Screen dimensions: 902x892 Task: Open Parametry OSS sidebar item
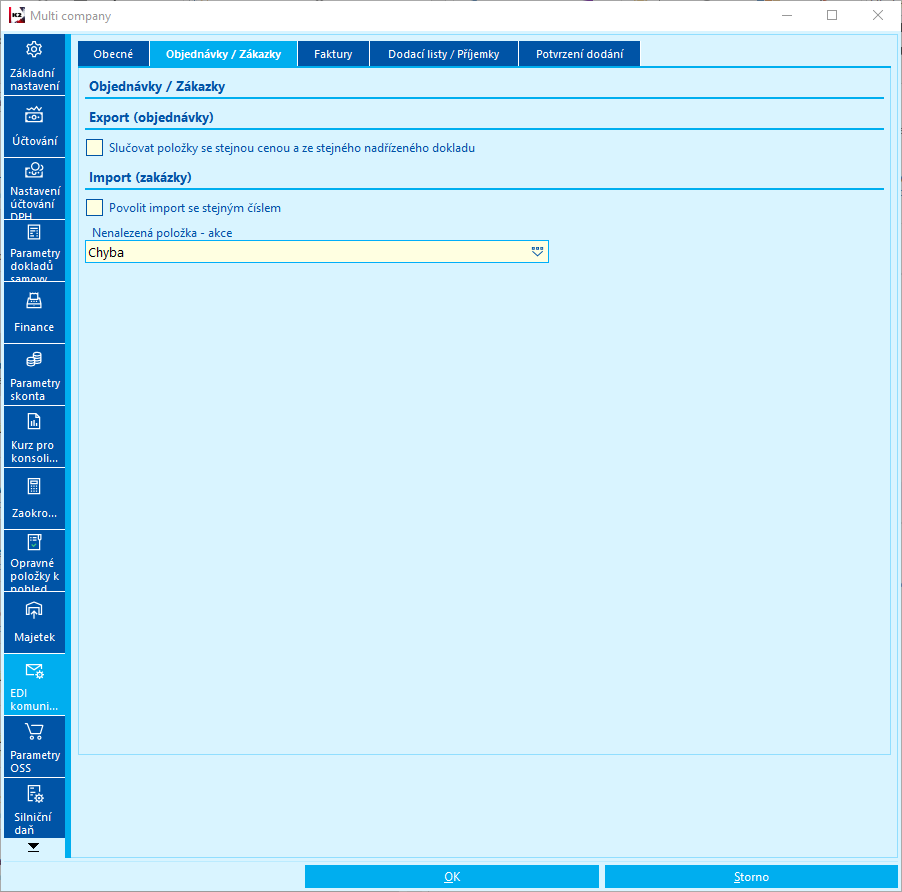tap(34, 748)
